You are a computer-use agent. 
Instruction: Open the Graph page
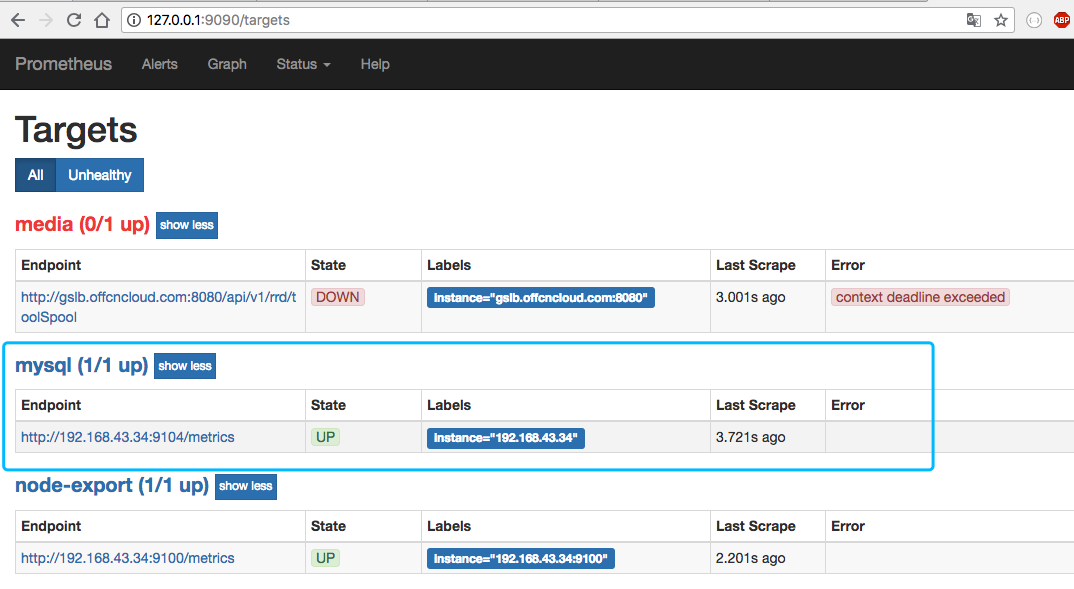coord(227,64)
